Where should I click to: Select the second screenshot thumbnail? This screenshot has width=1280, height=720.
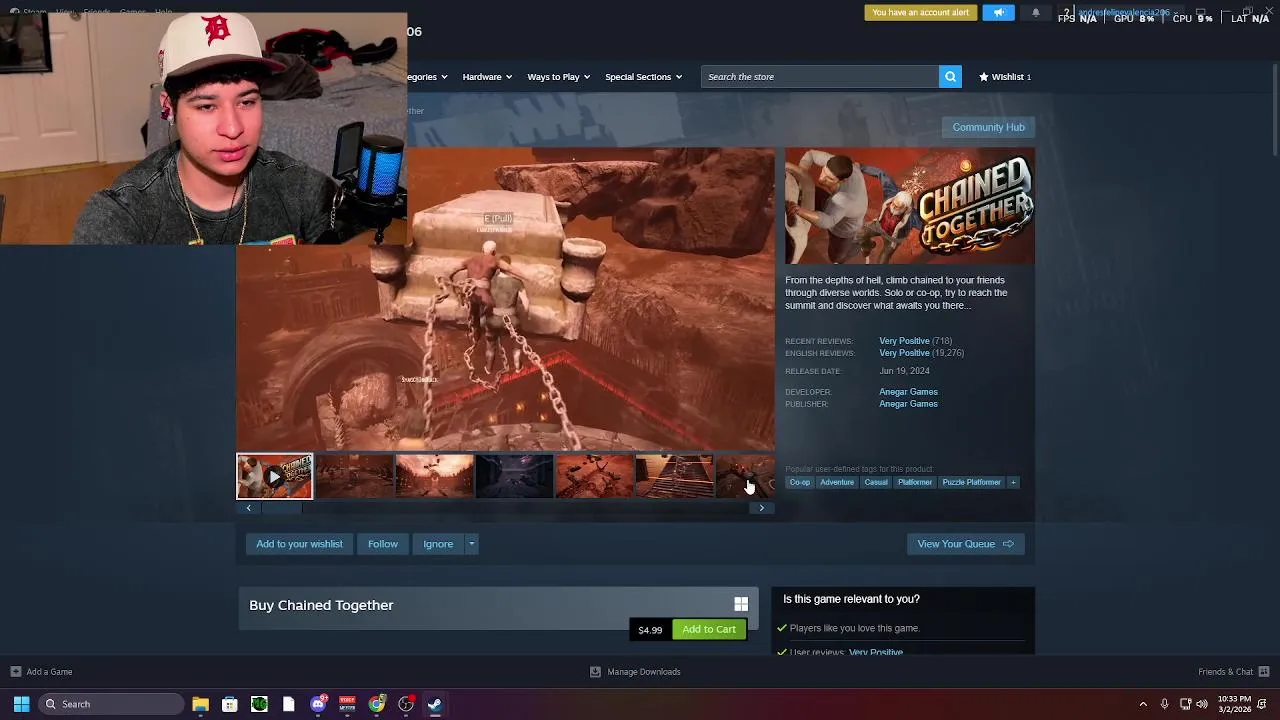354,476
